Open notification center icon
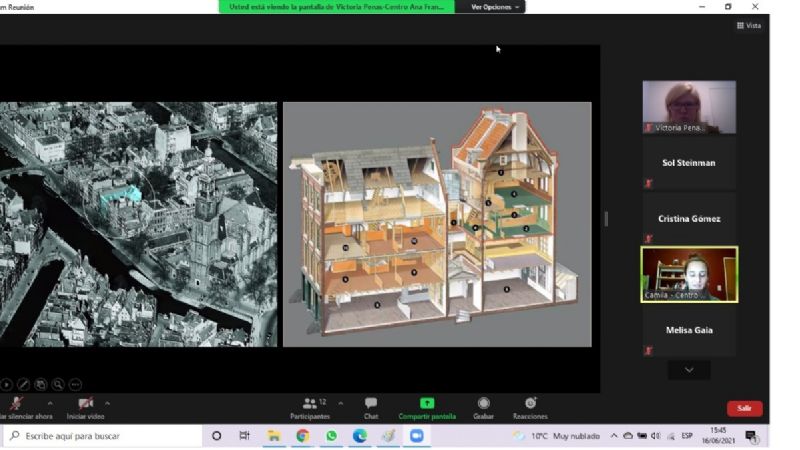The height and width of the screenshot is (450, 800). [751, 436]
